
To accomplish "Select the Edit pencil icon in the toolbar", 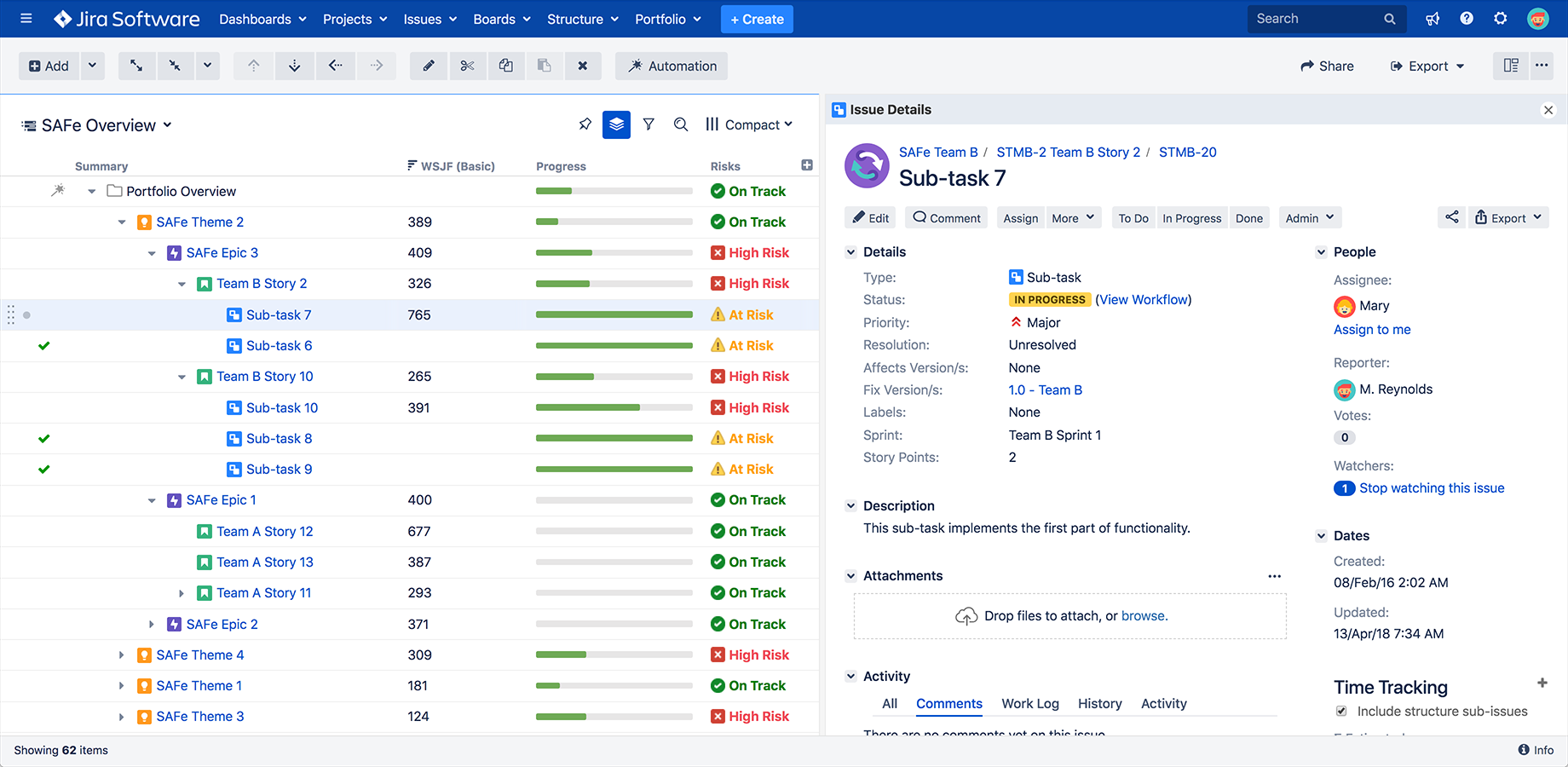I will point(428,66).
